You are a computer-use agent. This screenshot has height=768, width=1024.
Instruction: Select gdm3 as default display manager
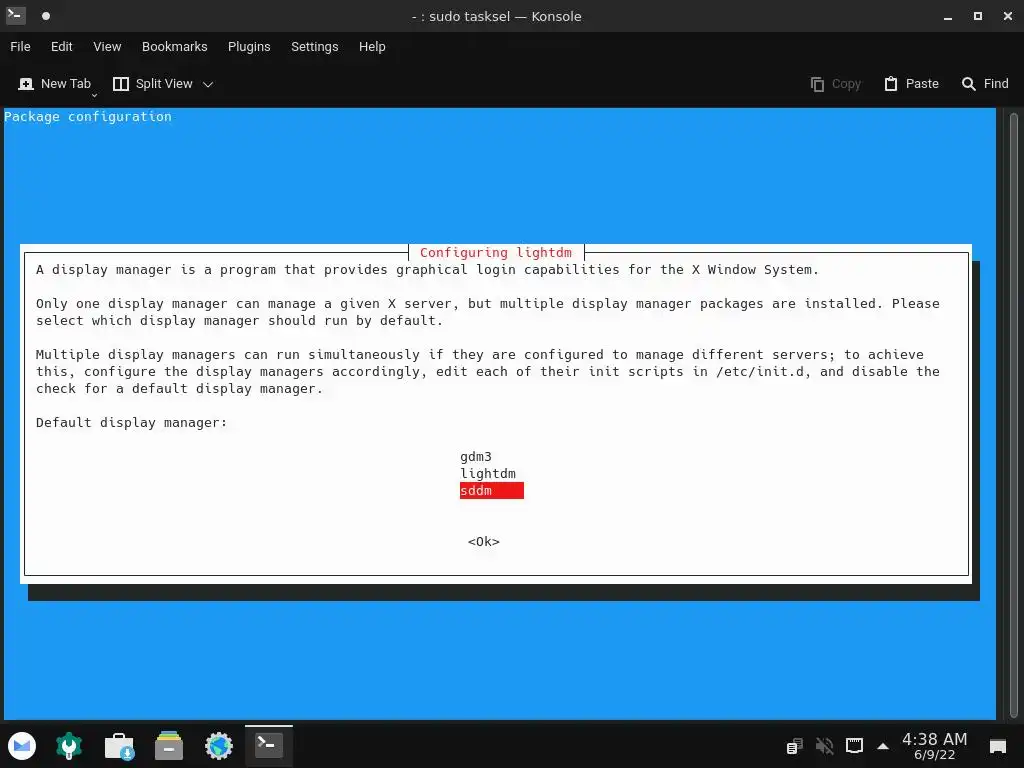(476, 456)
